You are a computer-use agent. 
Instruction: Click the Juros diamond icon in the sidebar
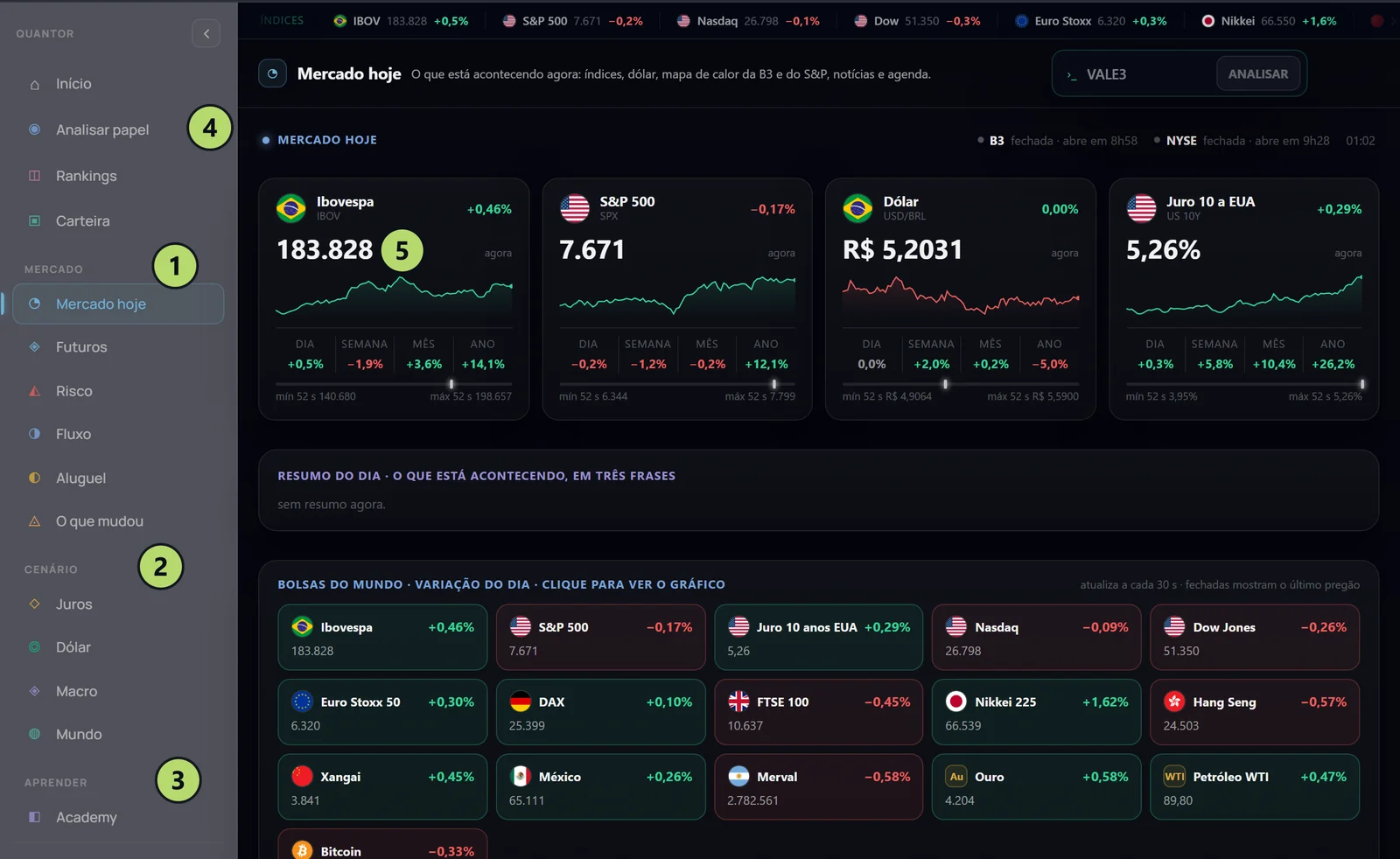click(x=35, y=604)
